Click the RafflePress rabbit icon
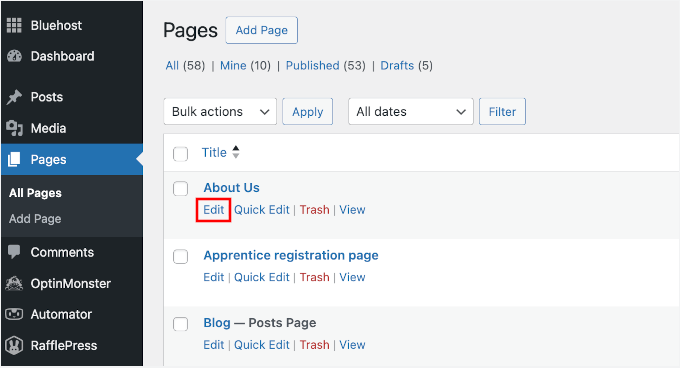This screenshot has width=680, height=368. point(14,345)
